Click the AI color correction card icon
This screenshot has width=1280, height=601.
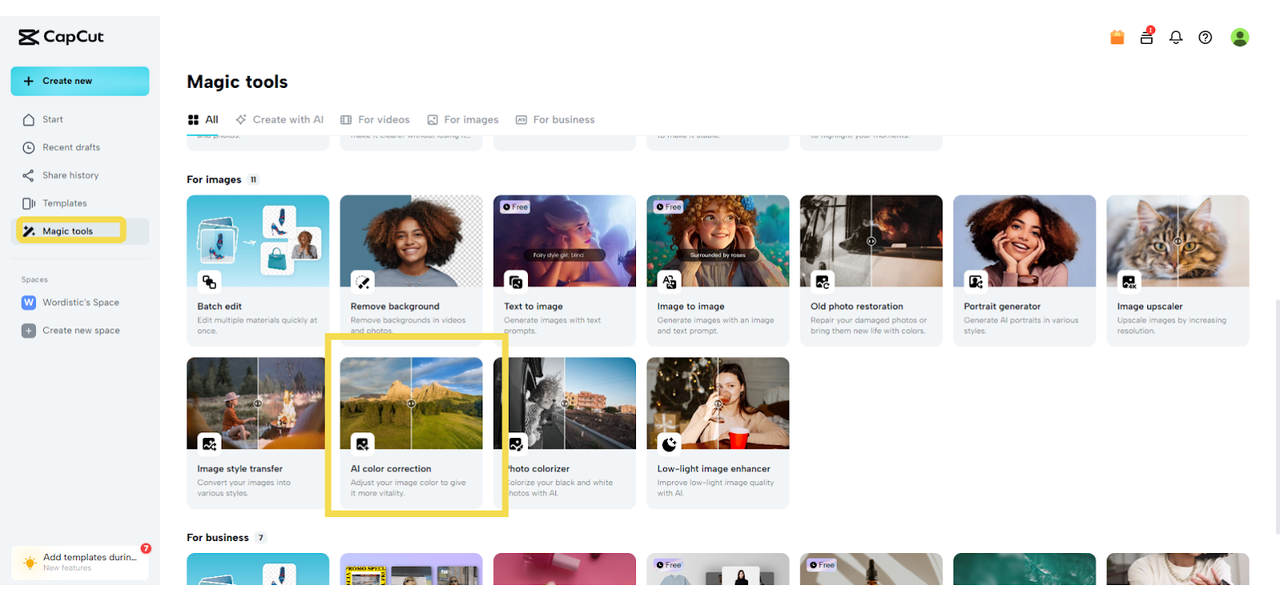[362, 443]
